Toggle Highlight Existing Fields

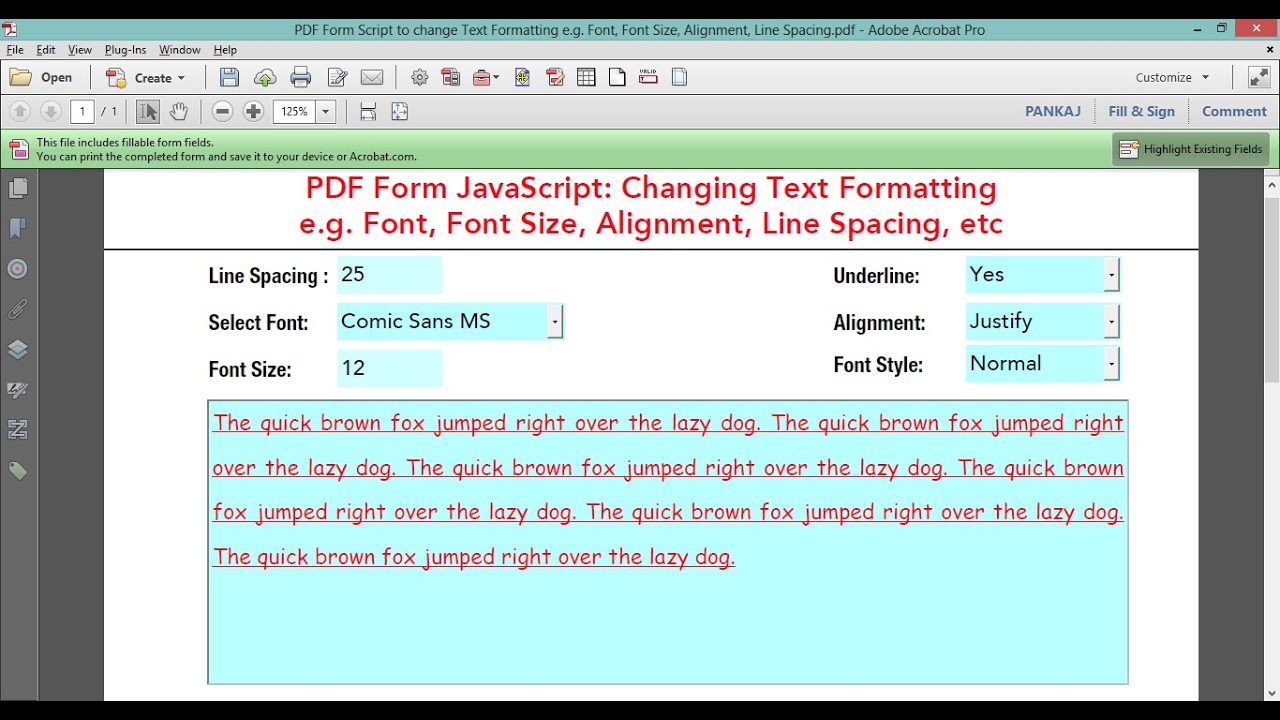[1191, 149]
